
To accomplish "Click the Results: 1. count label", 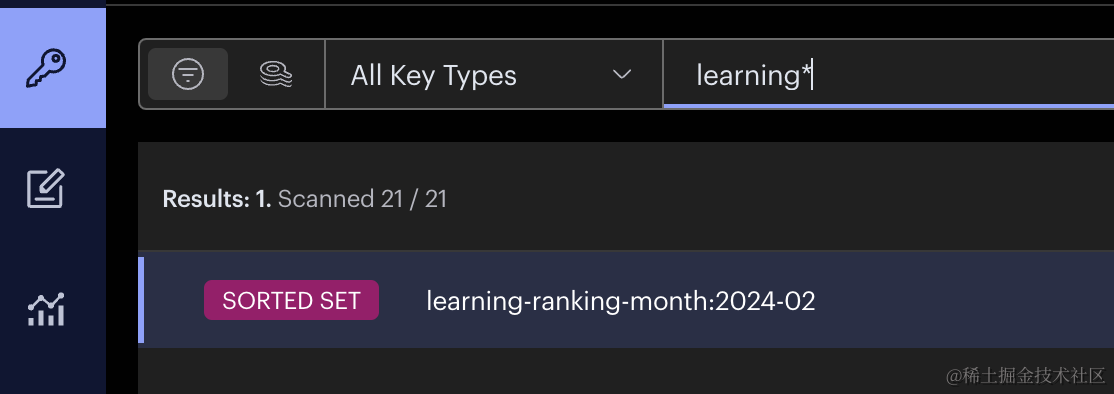I will [217, 199].
